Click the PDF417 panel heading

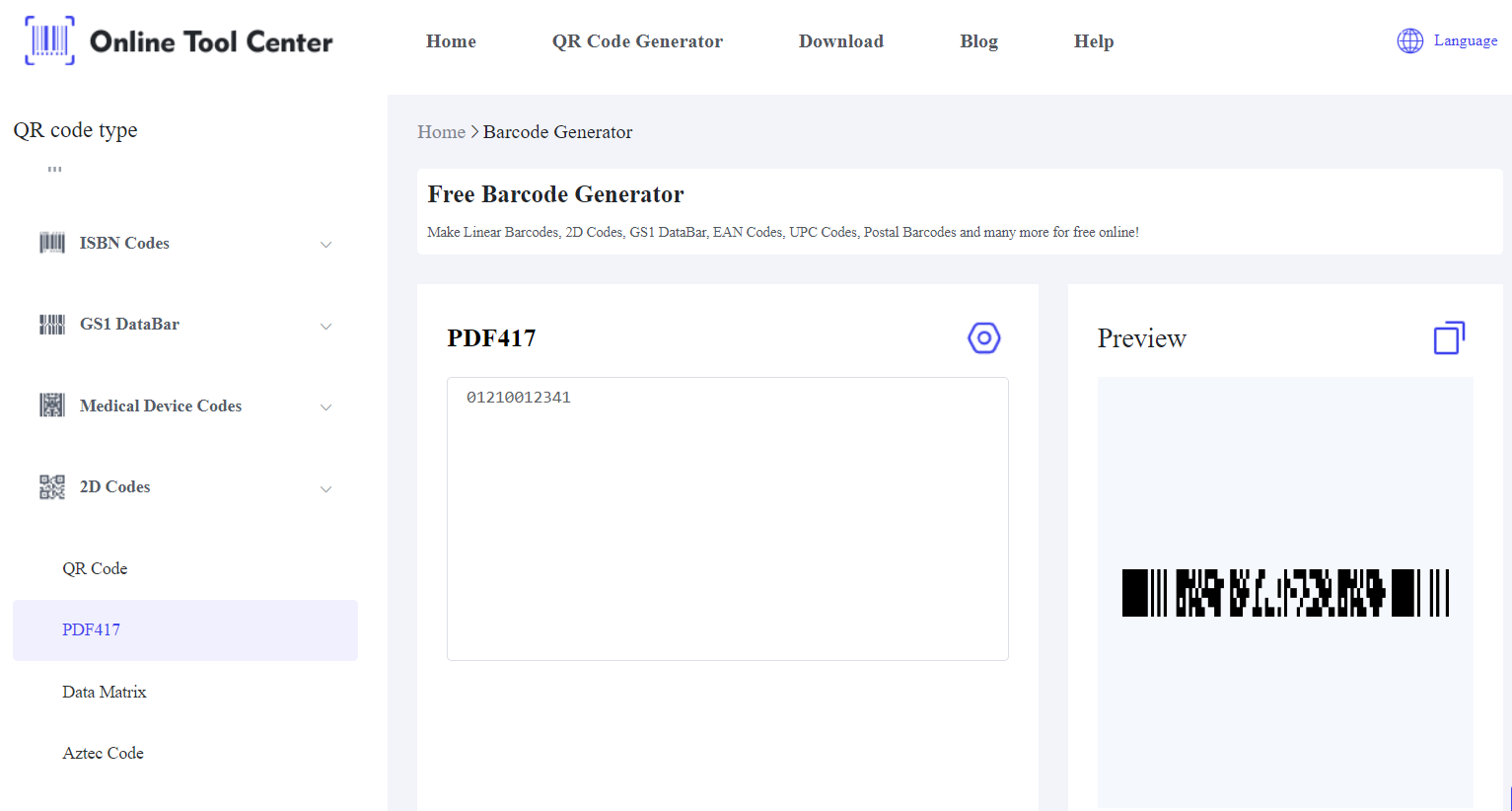pos(491,338)
